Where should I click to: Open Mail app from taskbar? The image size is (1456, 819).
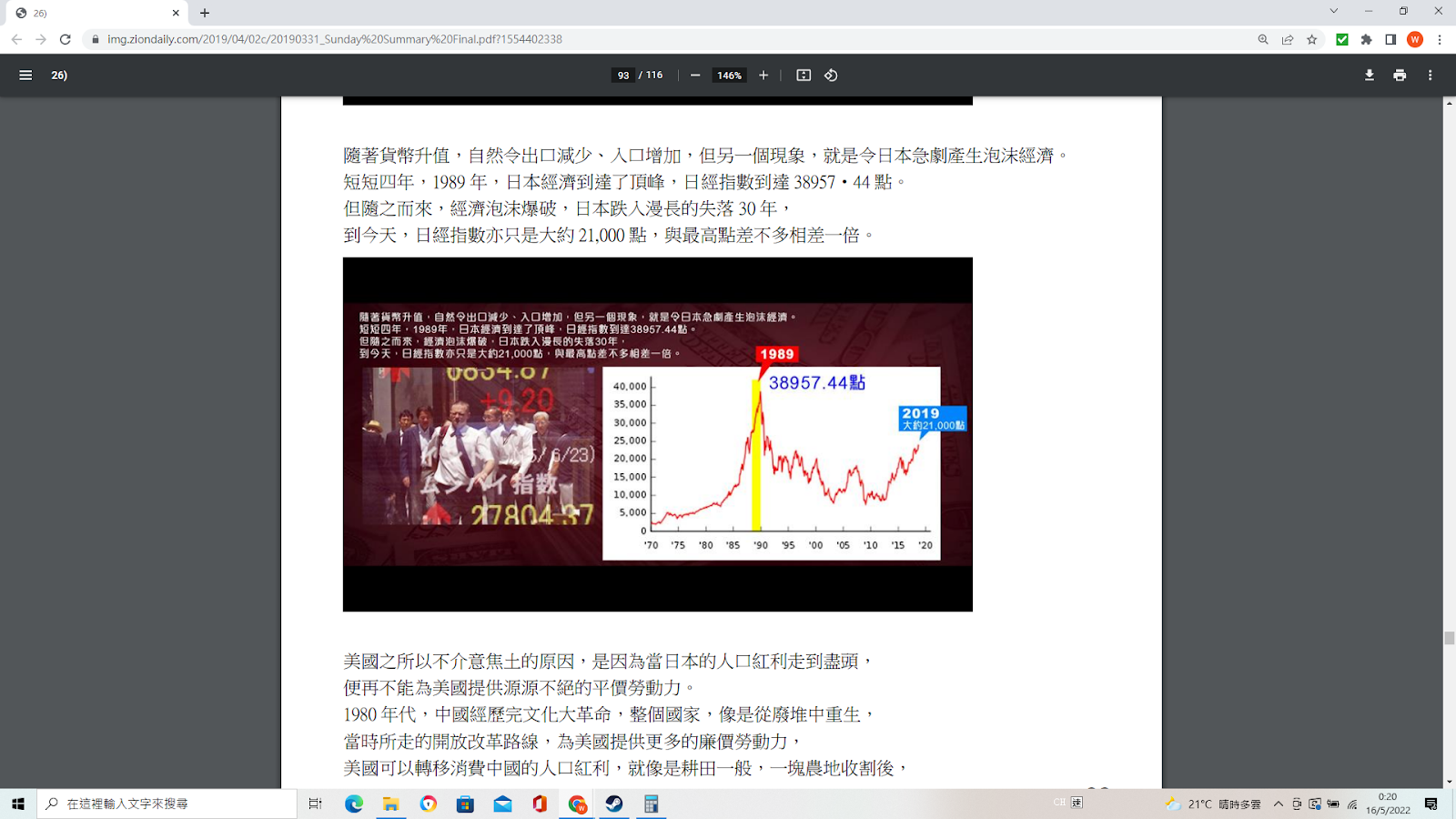point(502,804)
